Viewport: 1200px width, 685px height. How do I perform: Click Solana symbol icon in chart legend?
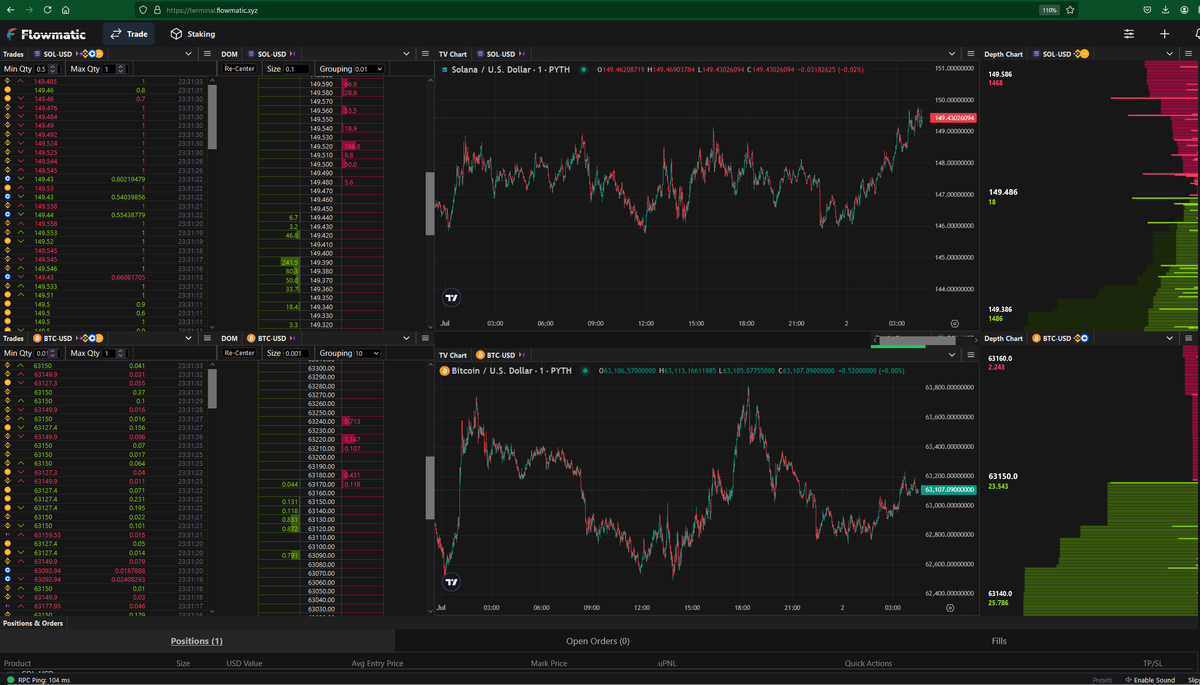pyautogui.click(x=445, y=70)
